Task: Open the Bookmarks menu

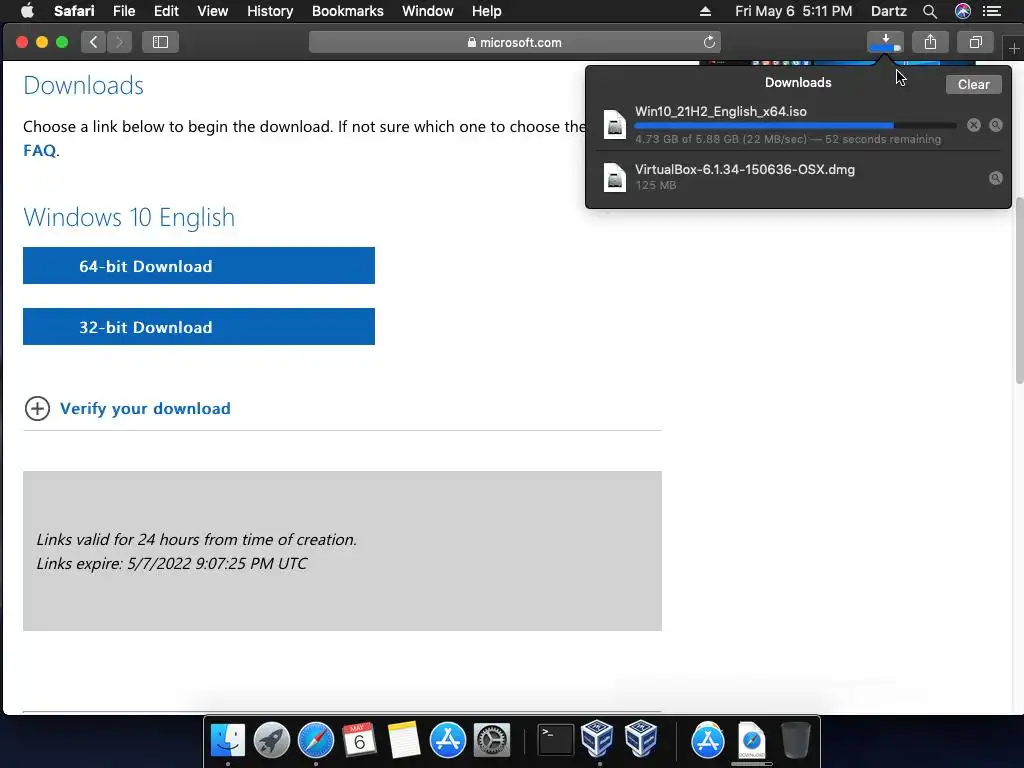Action: pos(347,11)
